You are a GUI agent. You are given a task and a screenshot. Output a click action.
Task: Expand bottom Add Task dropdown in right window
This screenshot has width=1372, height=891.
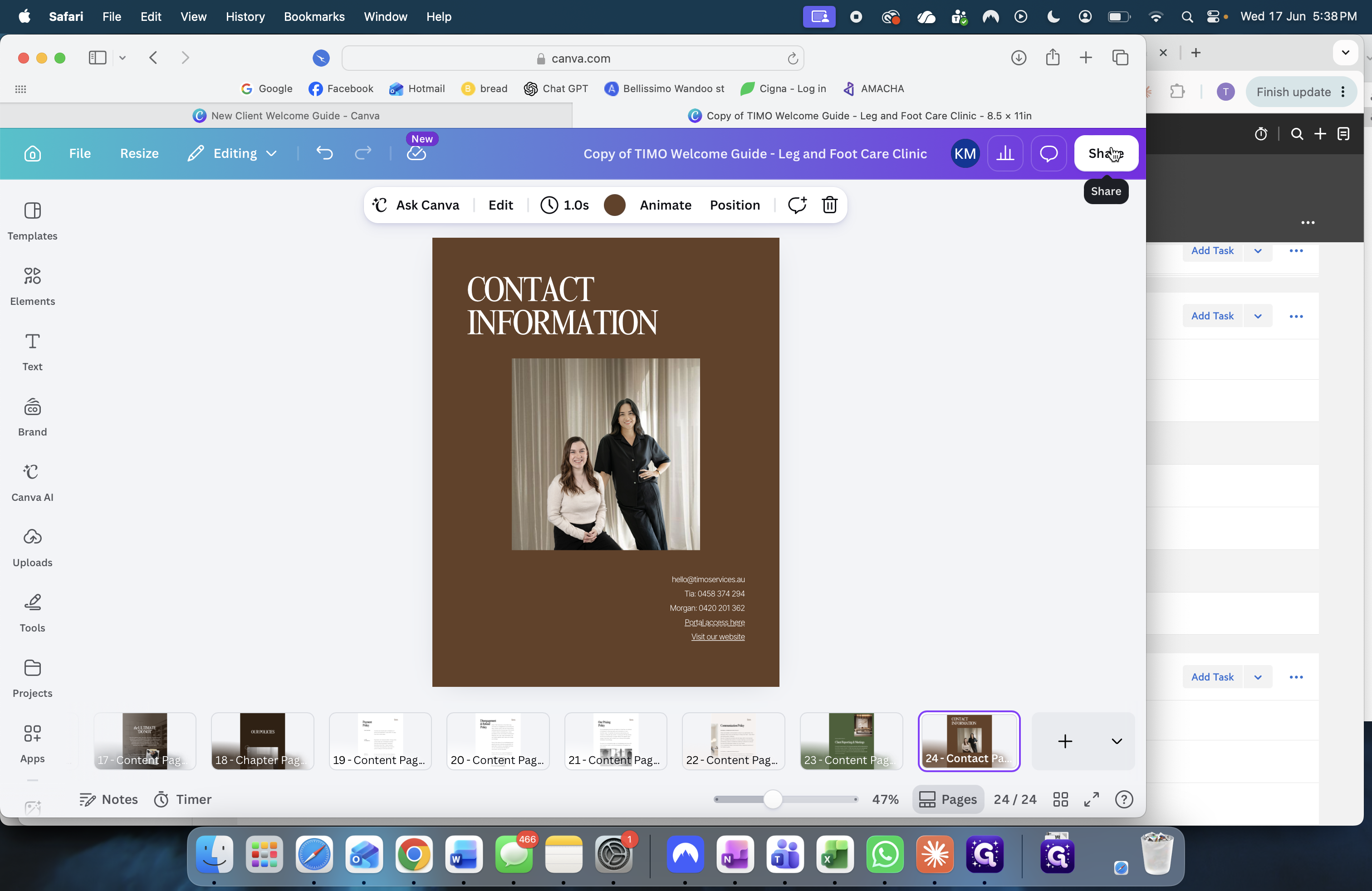1258,677
